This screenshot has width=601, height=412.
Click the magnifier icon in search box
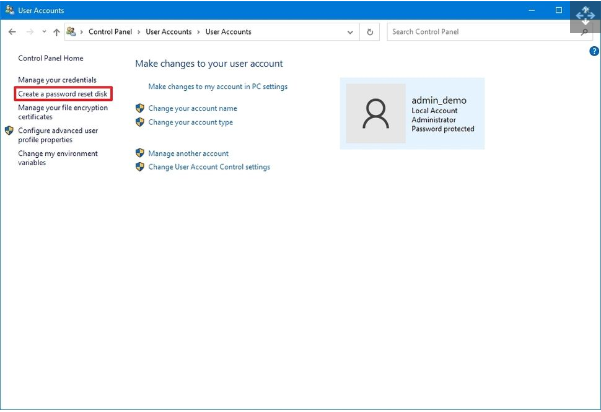[585, 32]
